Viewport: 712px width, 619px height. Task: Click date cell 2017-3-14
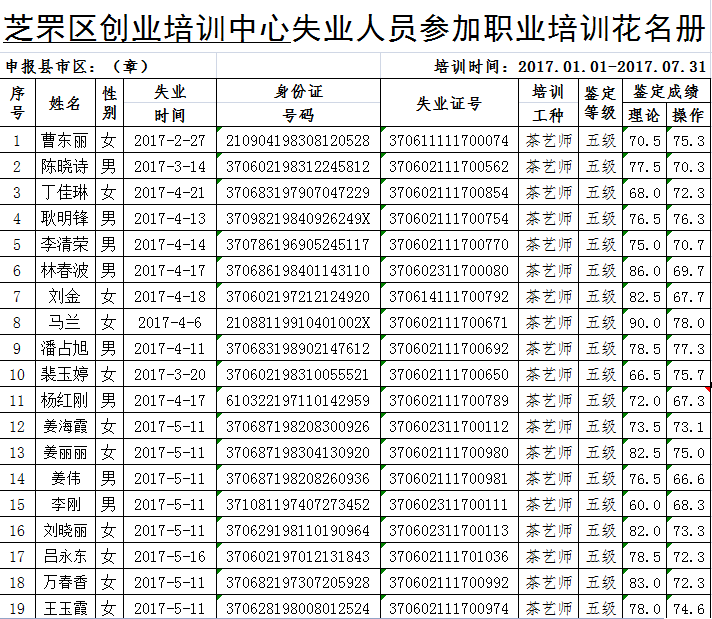pos(170,166)
